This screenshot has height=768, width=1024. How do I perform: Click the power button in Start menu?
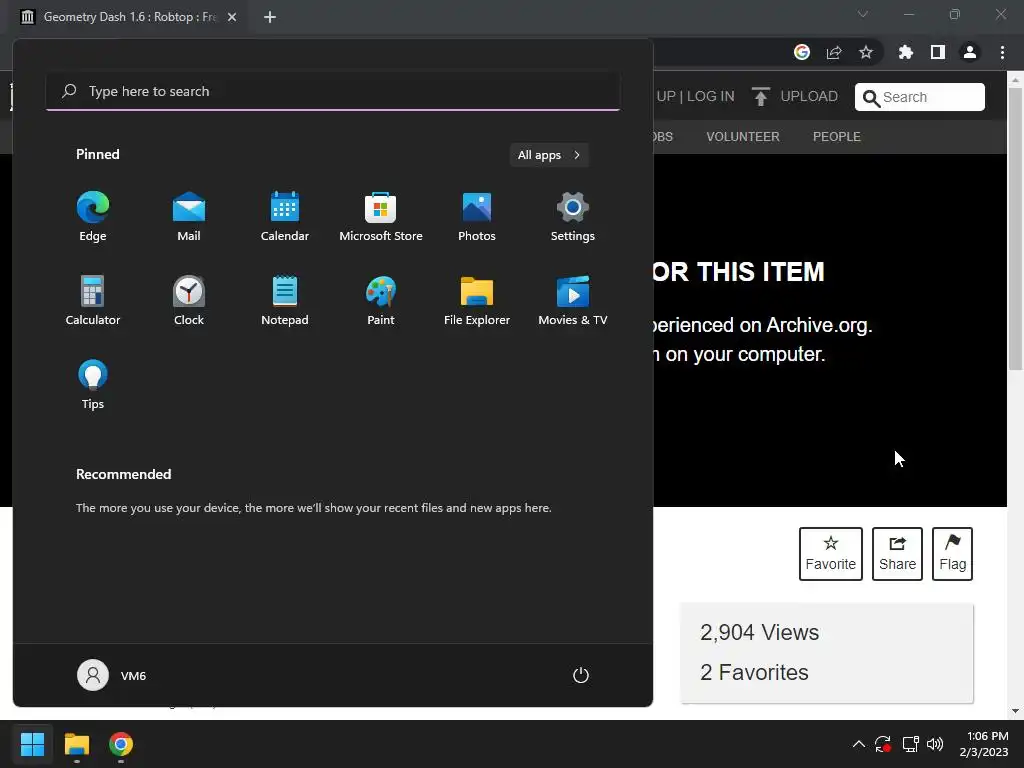(581, 675)
